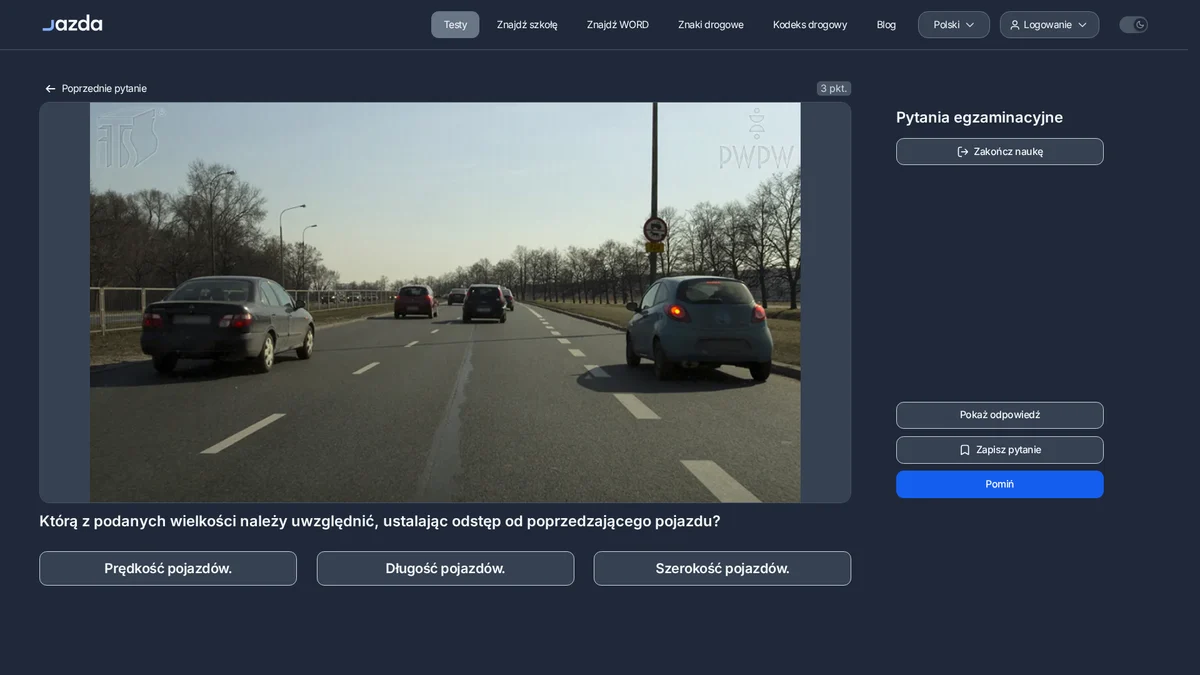Expand the Logowanie dropdown menu
Viewport: 1200px width, 675px height.
(1049, 25)
